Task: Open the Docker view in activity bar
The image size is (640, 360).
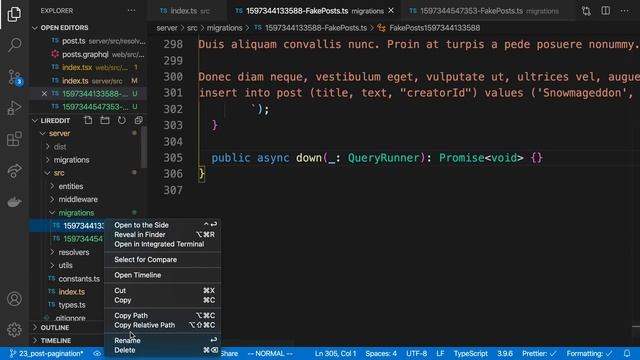Action: pyautogui.click(x=14, y=202)
